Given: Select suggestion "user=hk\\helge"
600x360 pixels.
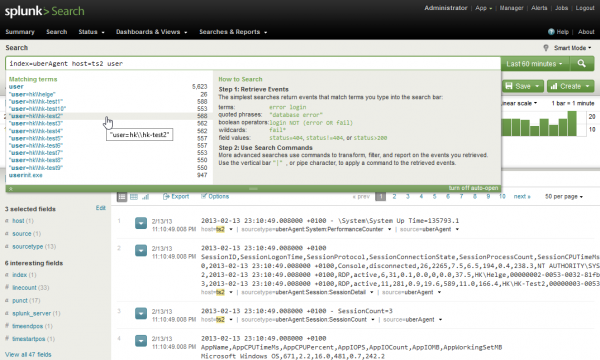Looking at the screenshot, I should (108, 94).
